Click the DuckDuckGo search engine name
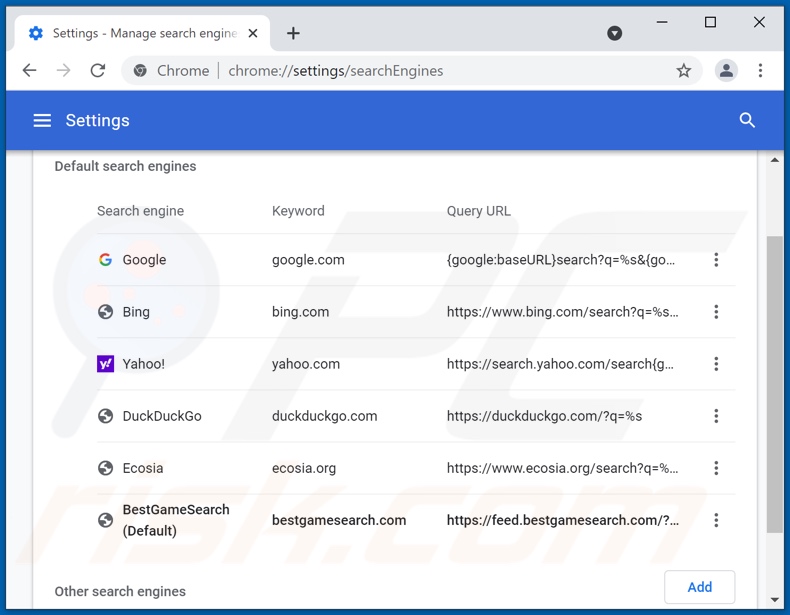 162,416
